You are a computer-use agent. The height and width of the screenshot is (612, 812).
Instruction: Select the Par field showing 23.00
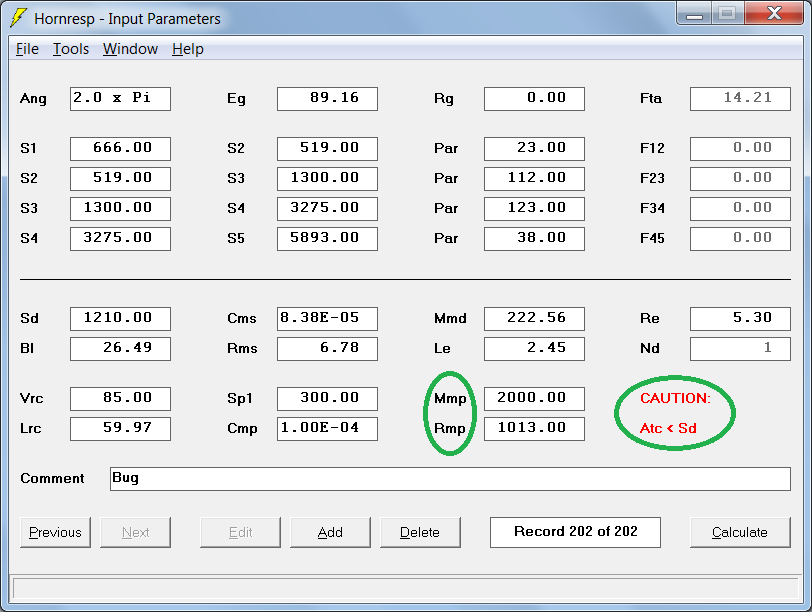pos(534,149)
